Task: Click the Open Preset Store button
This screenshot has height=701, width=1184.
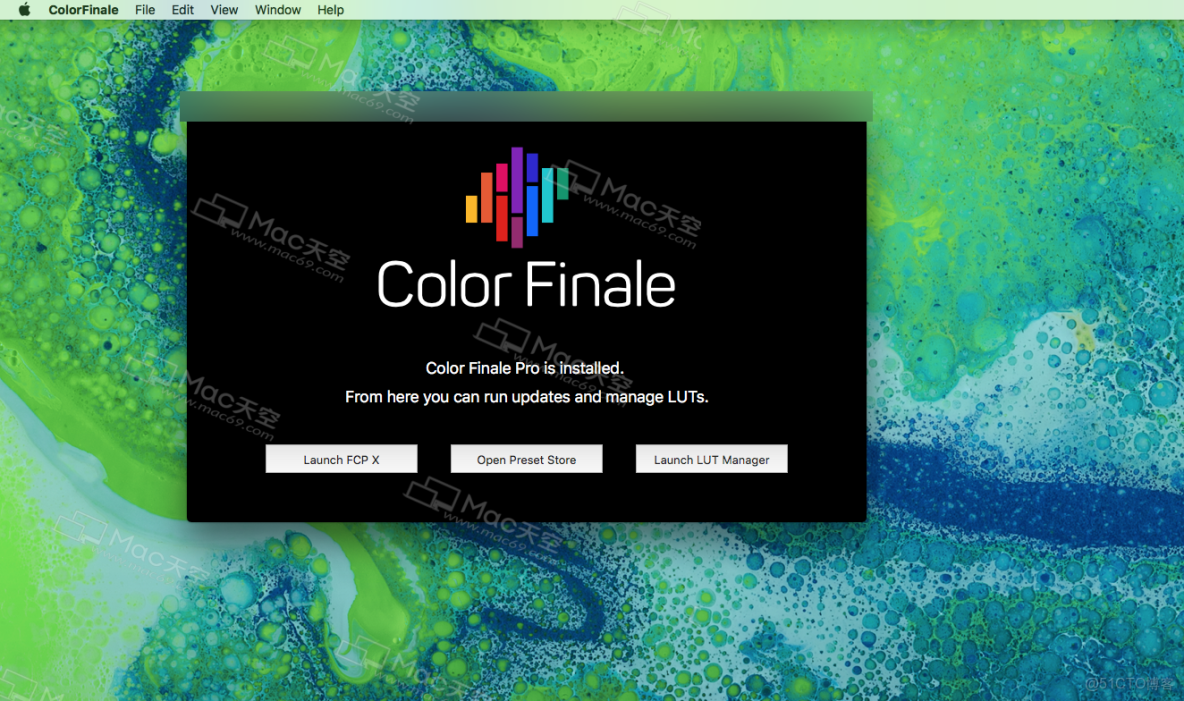Action: (x=526, y=459)
